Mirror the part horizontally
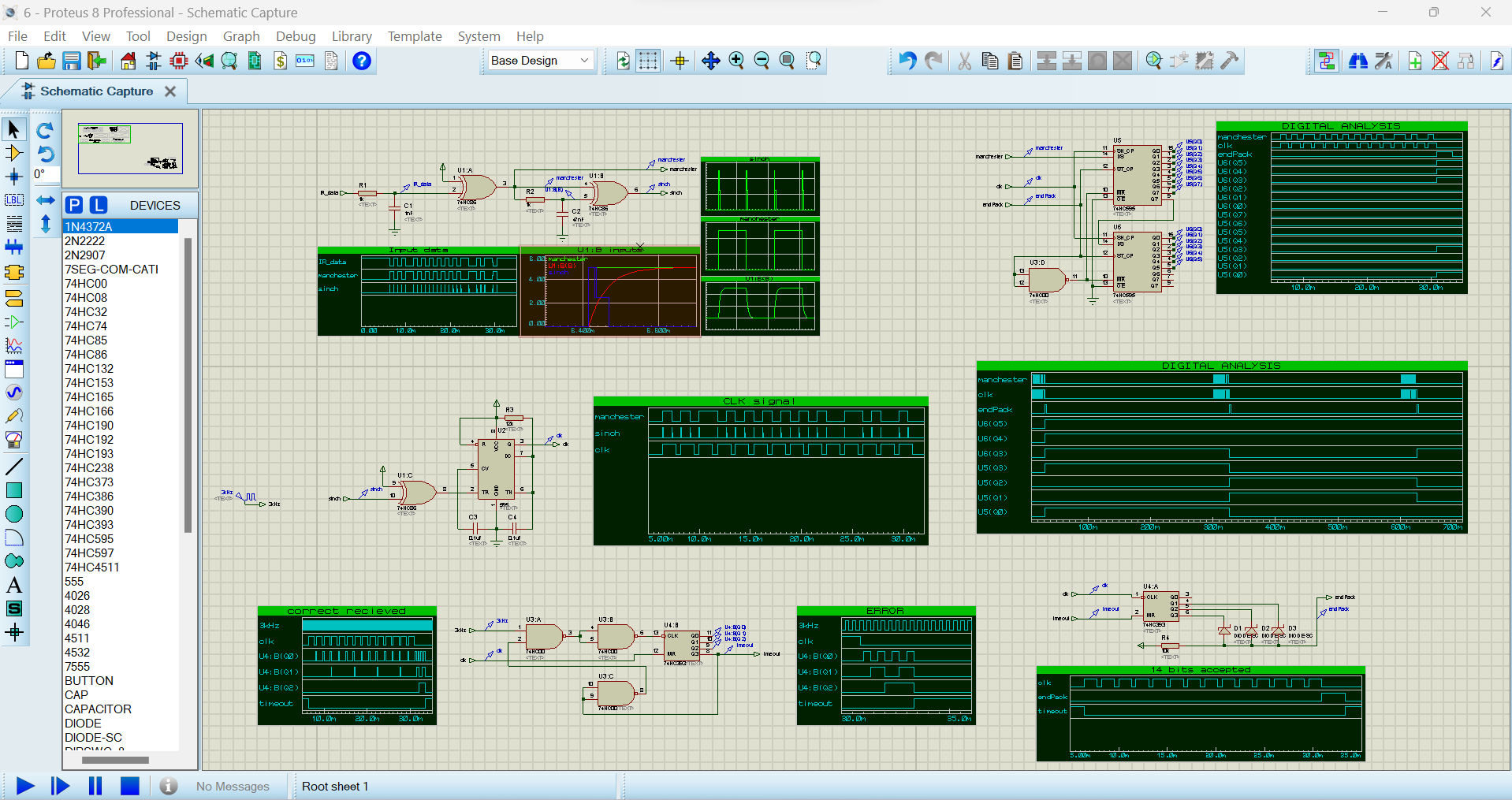This screenshot has width=1512, height=800. [46, 200]
